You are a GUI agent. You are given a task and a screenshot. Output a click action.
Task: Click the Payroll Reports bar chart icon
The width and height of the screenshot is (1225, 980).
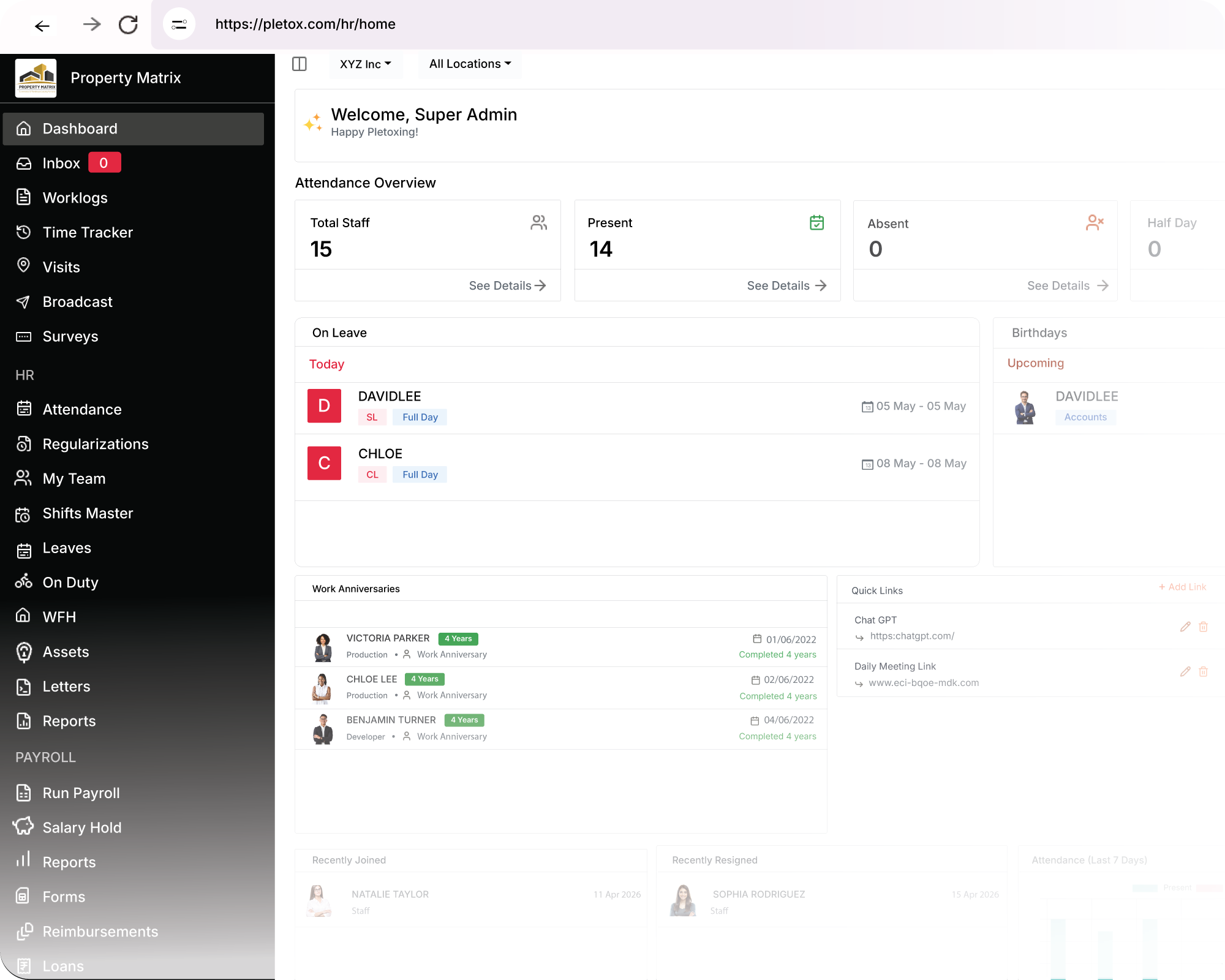pos(23,860)
